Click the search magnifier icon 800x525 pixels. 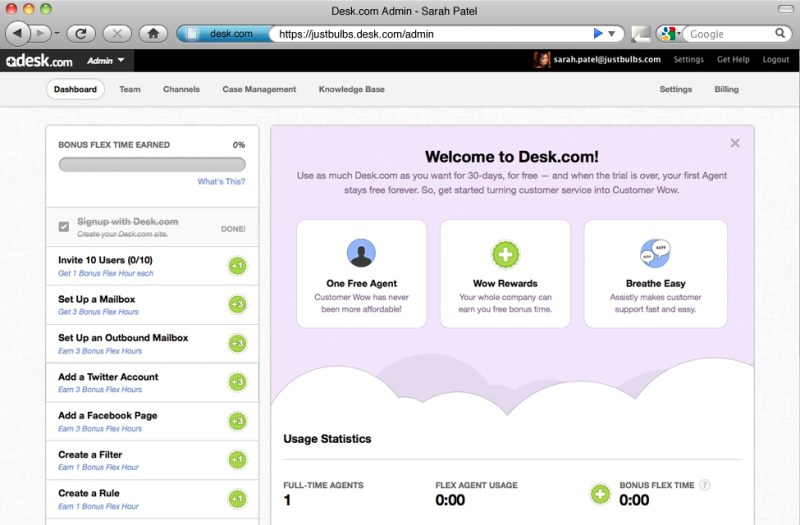780,33
